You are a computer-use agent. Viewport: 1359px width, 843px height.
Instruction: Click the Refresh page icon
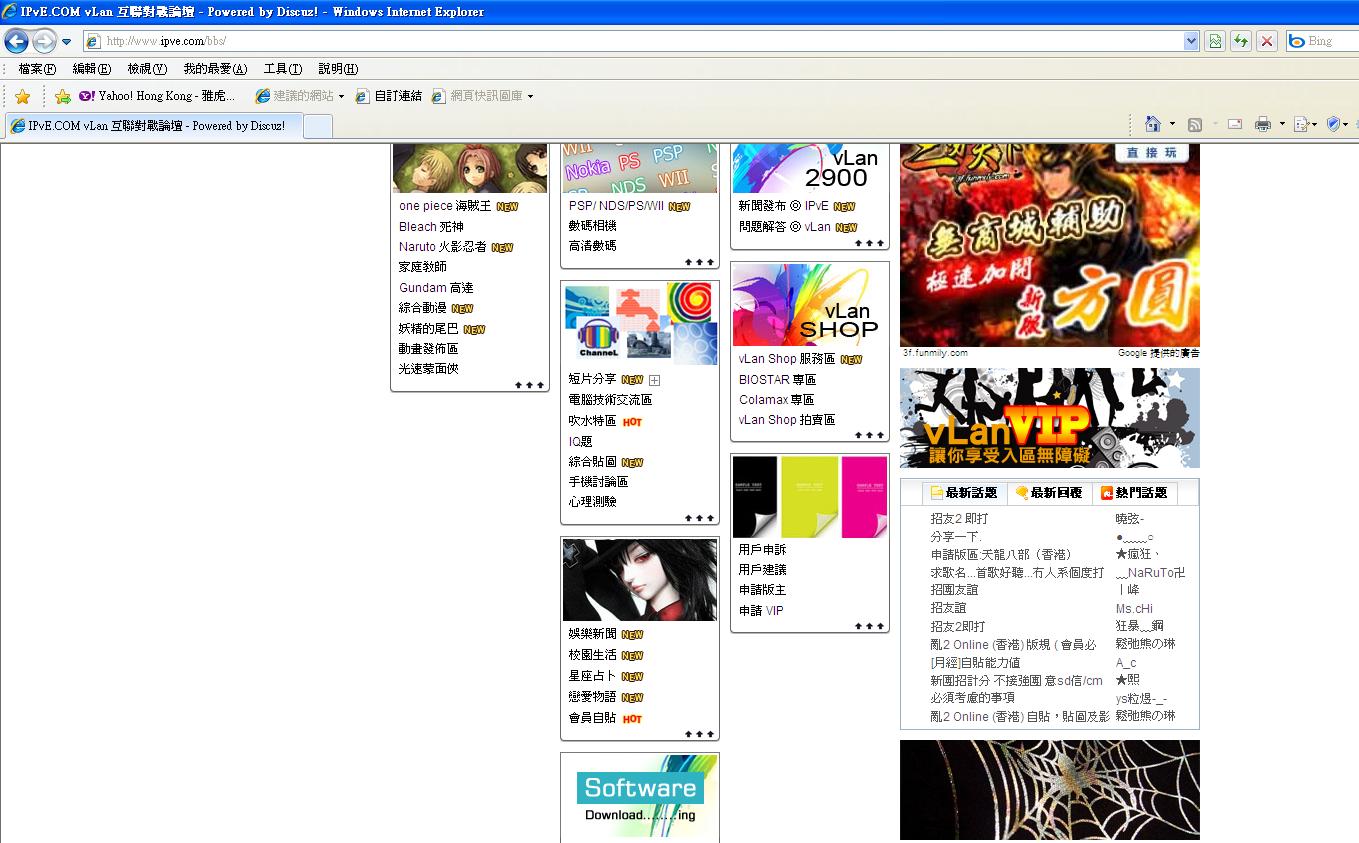coord(1241,41)
